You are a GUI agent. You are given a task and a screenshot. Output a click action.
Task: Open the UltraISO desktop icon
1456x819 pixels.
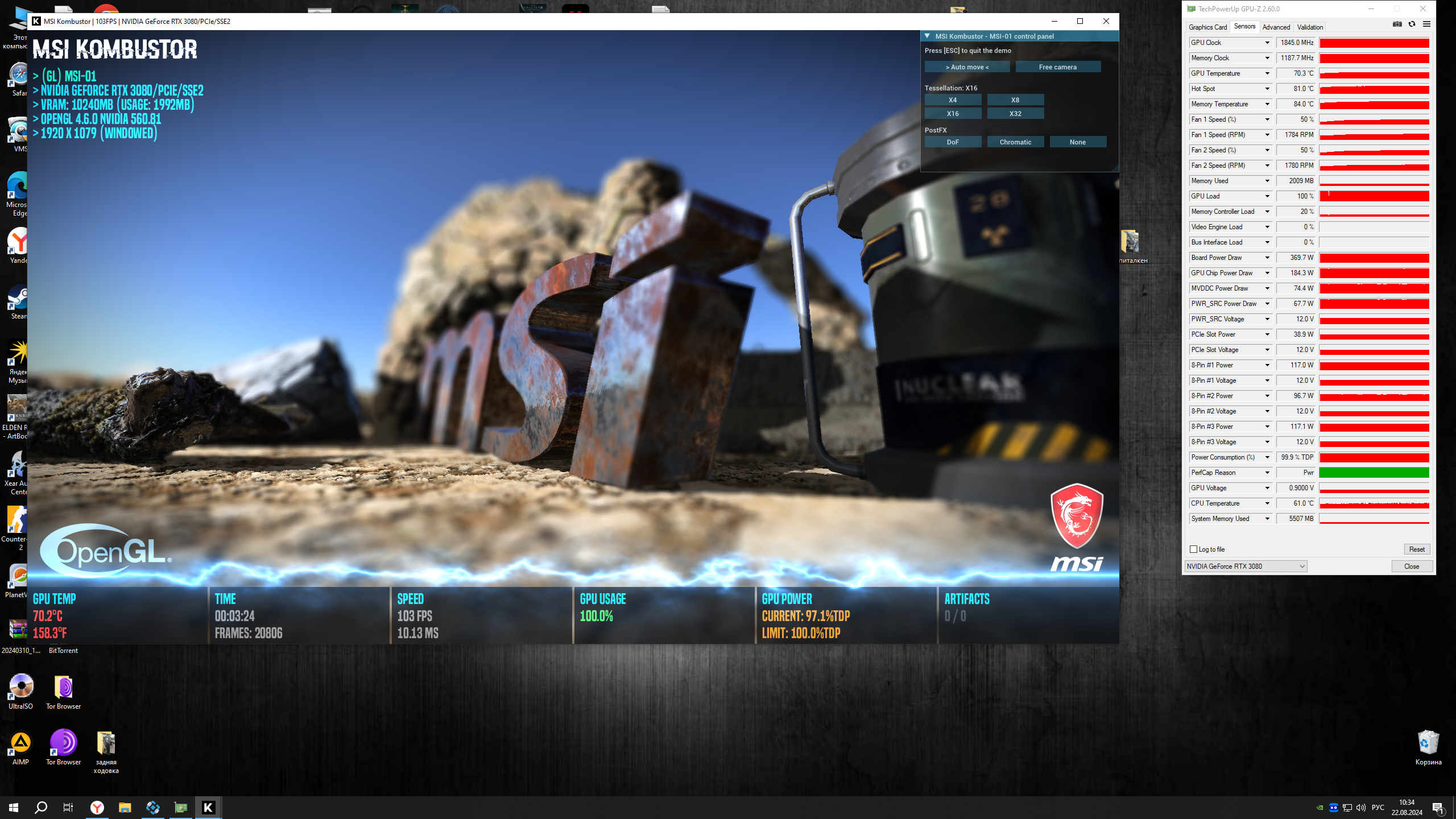pos(21,686)
